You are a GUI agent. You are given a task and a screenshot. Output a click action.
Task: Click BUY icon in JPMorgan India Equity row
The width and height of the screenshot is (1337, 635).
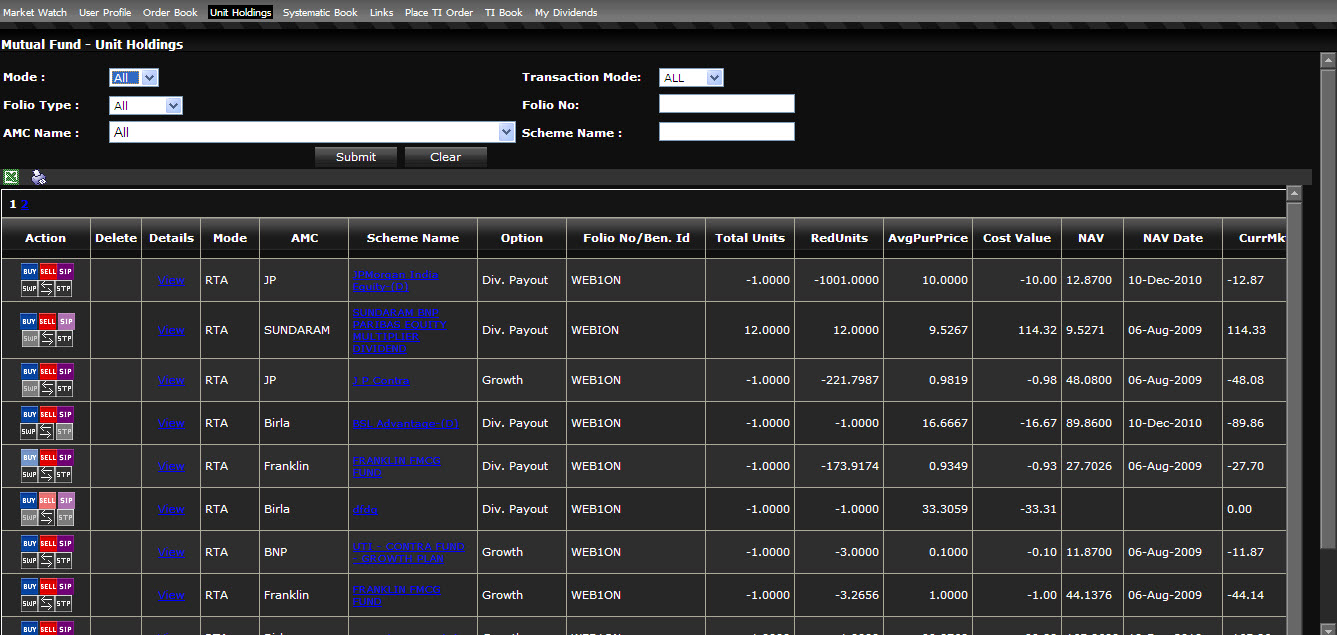click(x=29, y=272)
